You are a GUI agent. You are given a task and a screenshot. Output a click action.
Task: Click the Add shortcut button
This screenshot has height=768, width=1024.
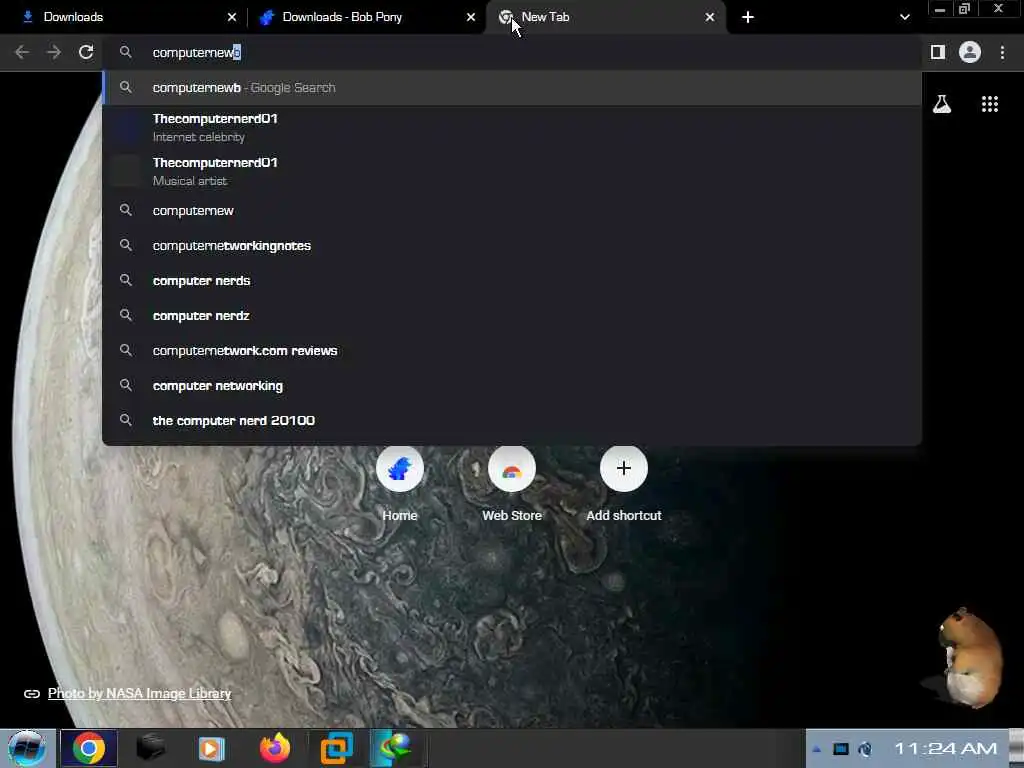point(624,482)
